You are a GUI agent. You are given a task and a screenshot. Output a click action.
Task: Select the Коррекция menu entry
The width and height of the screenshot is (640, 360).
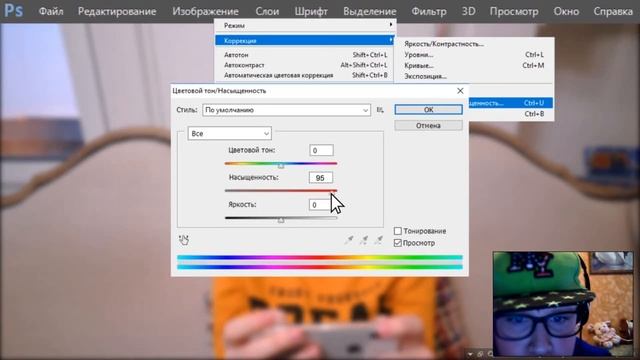[304, 40]
